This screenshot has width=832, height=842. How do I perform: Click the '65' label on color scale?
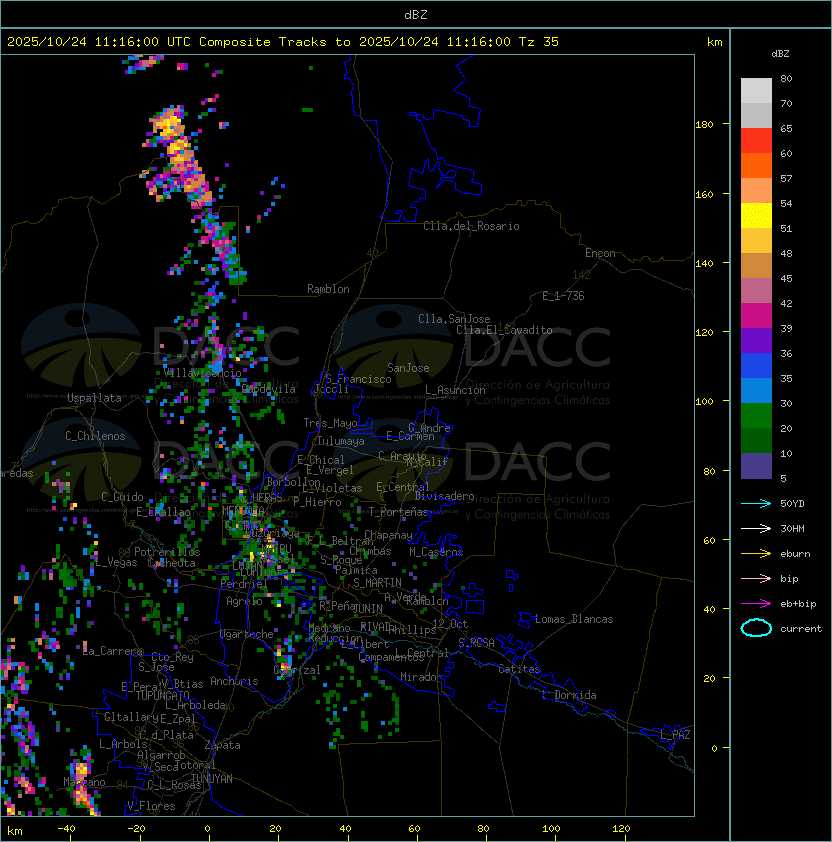[x=786, y=128]
